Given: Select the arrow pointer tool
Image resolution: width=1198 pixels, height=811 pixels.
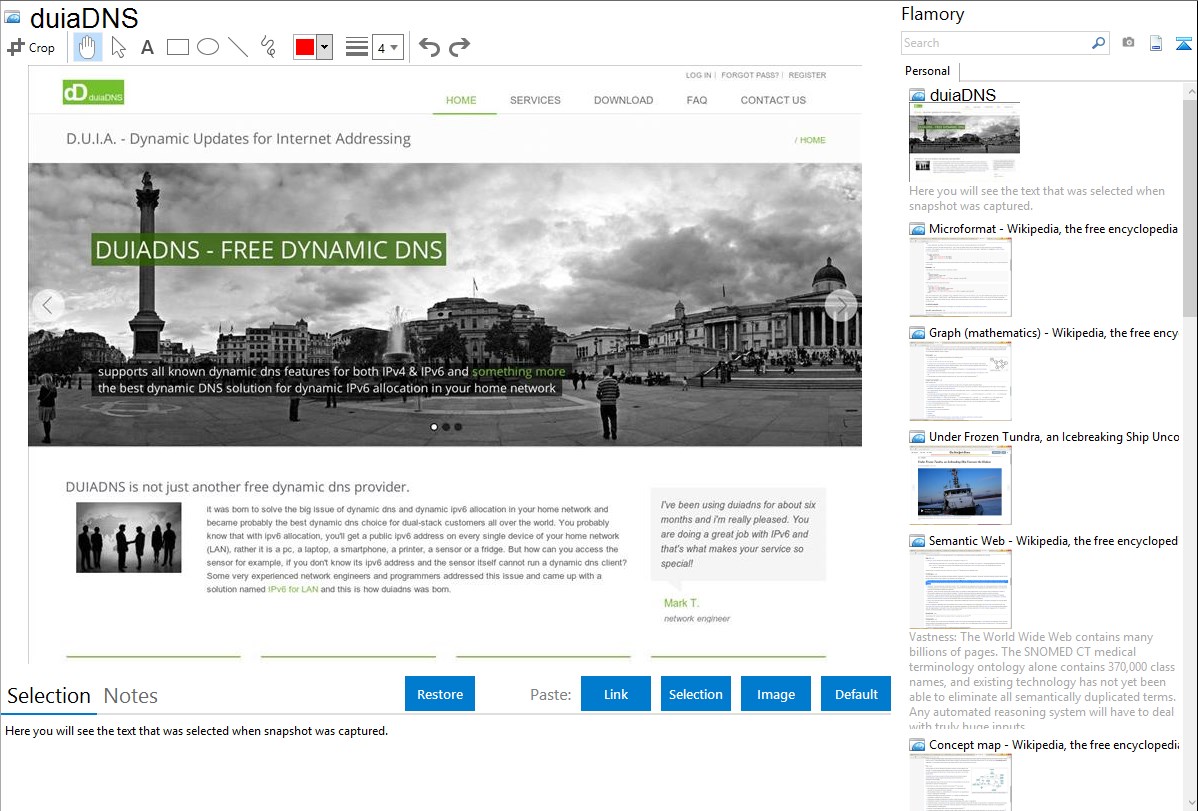Looking at the screenshot, I should (x=118, y=47).
